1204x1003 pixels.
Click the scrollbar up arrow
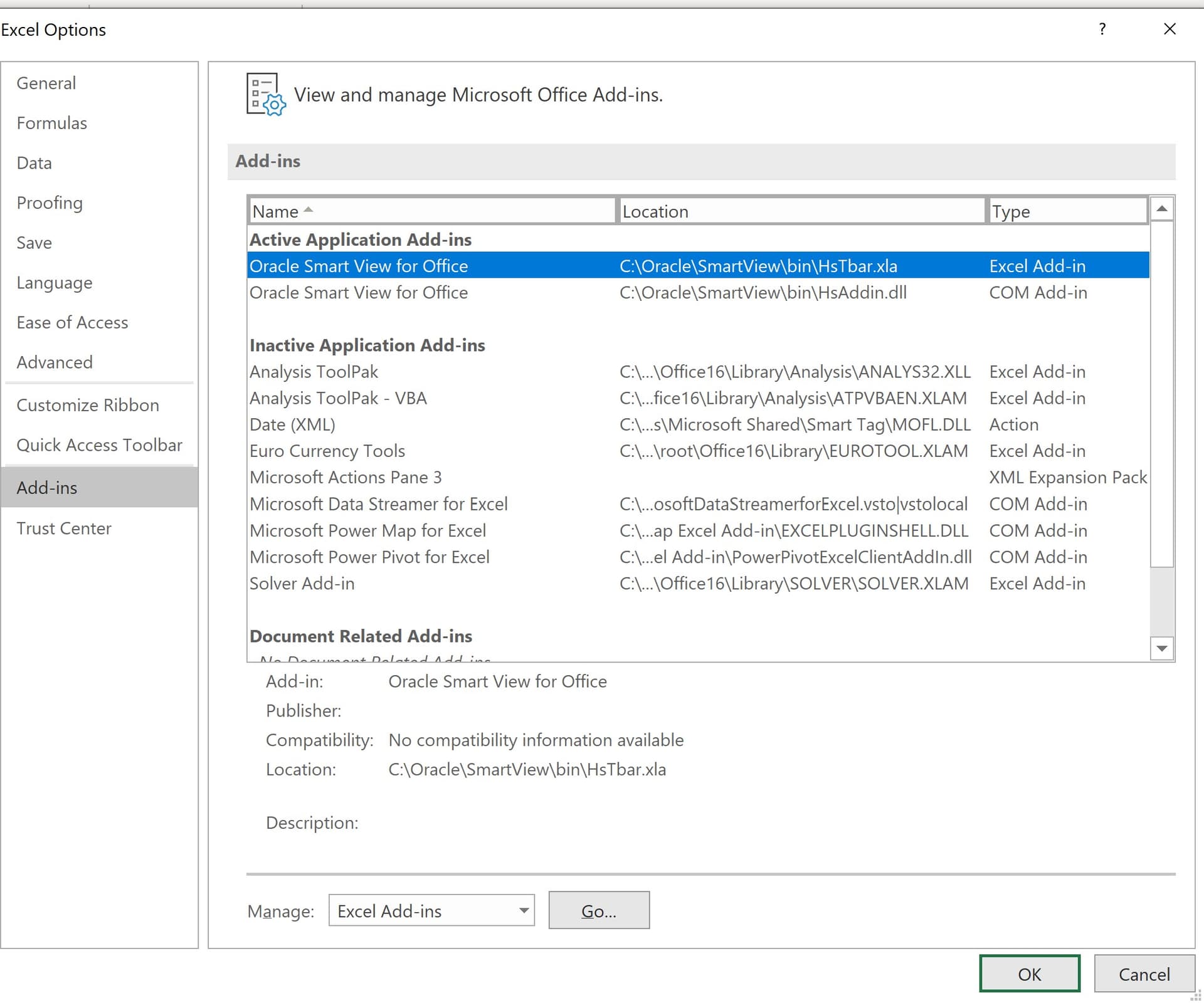click(1163, 210)
